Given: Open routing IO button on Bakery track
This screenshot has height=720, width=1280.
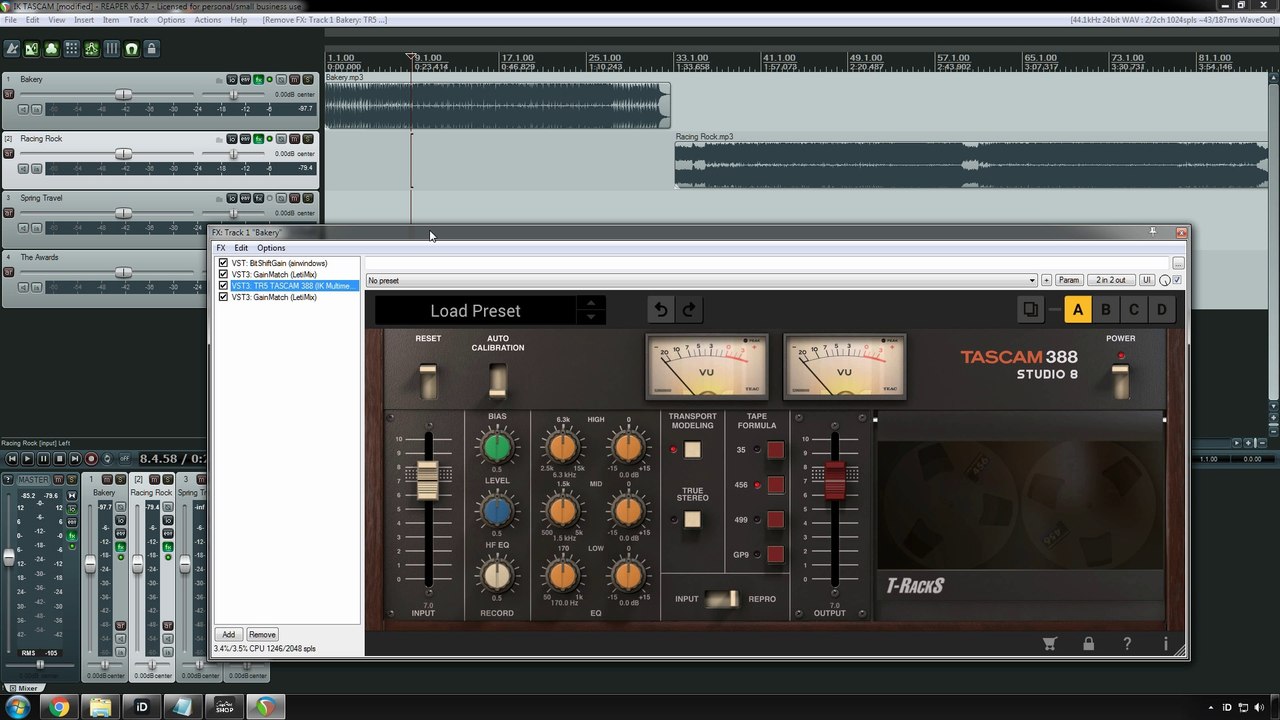Looking at the screenshot, I should 232,79.
